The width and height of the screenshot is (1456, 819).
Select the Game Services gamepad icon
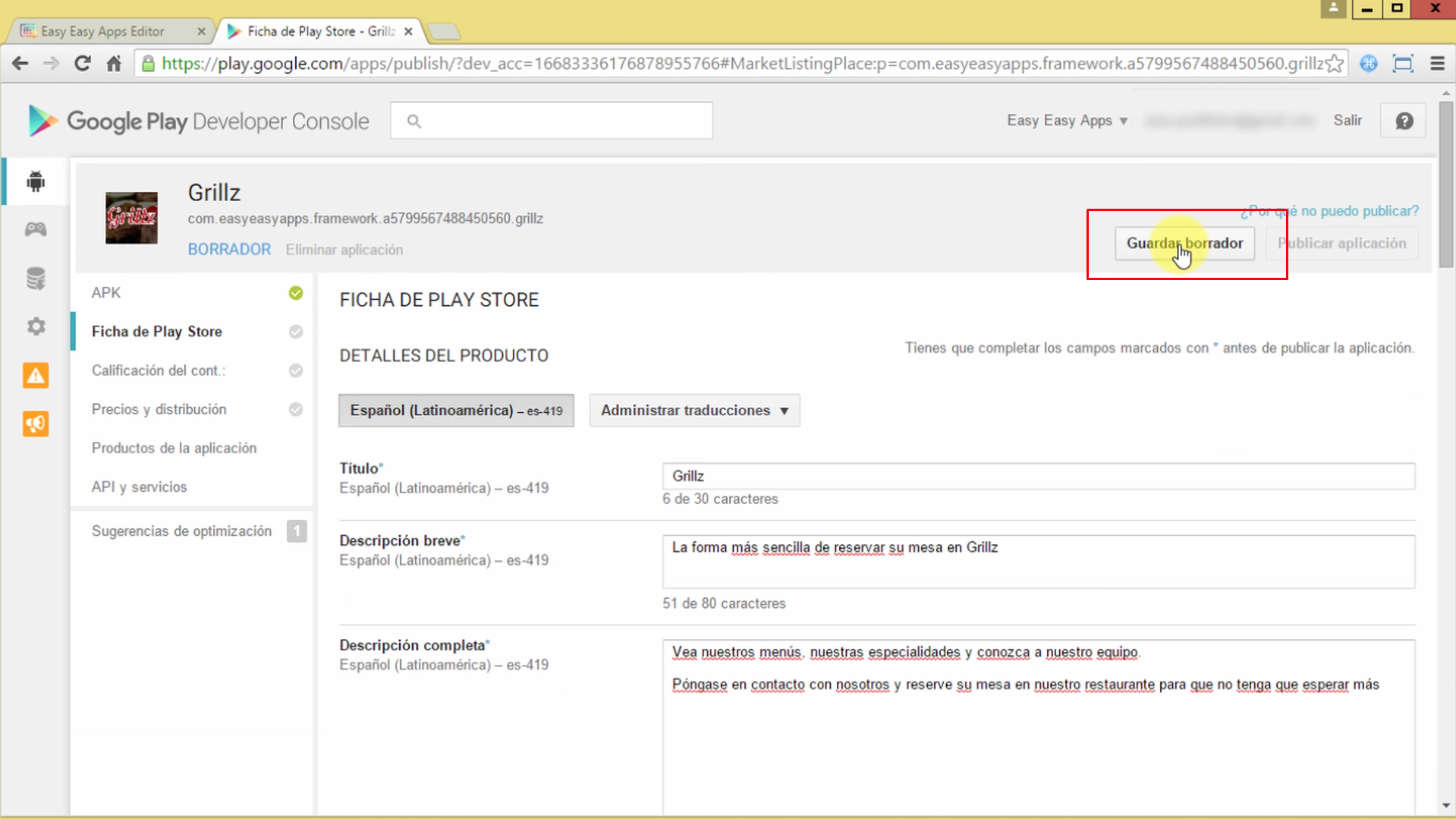pos(36,229)
